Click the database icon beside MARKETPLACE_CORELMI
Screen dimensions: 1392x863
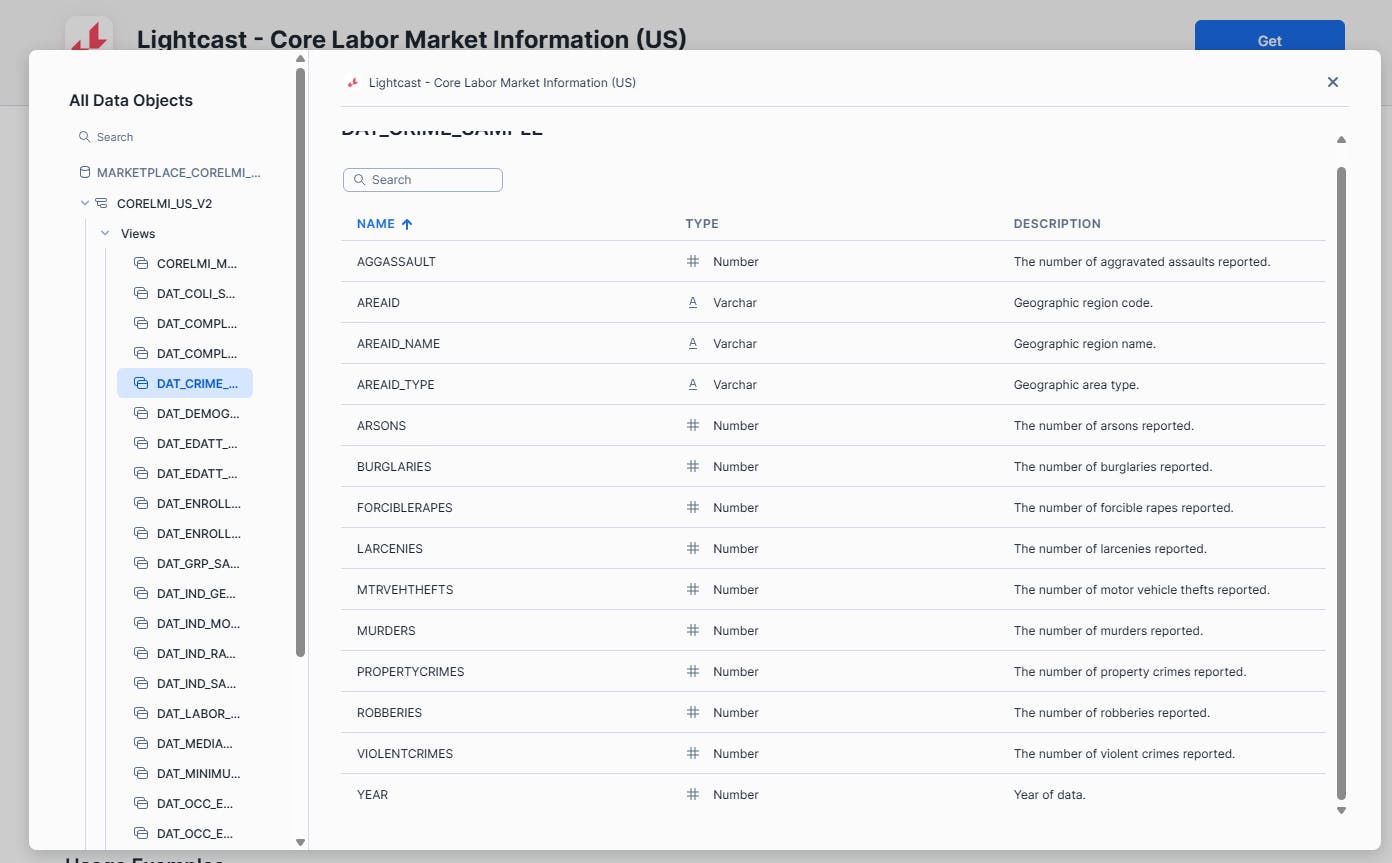85,172
